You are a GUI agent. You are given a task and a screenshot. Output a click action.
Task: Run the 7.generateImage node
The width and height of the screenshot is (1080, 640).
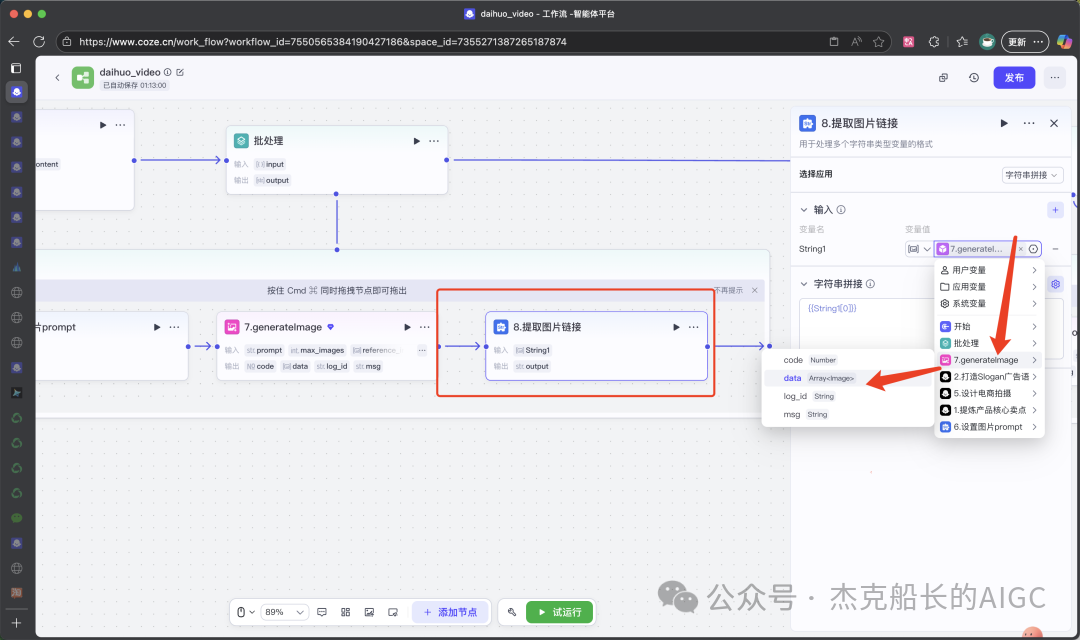point(407,327)
